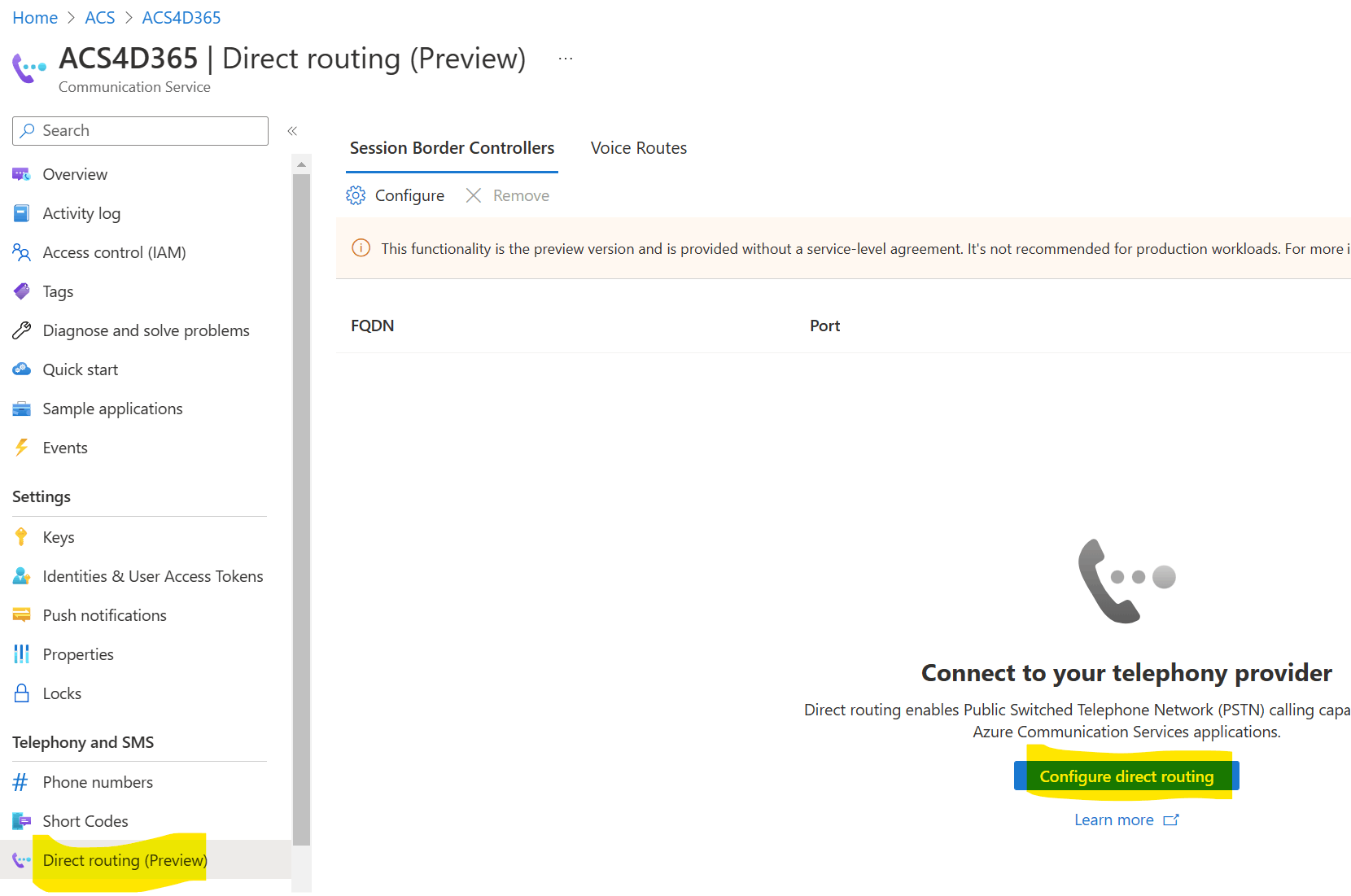Go to Home breadcrumb link
The width and height of the screenshot is (1351, 896).
(x=35, y=17)
